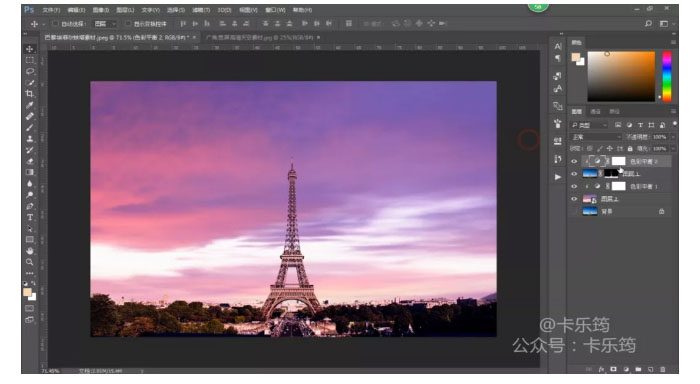Image resolution: width=700 pixels, height=384 pixels.
Task: Open Auto-Select target dropdown
Action: pyautogui.click(x=105, y=24)
